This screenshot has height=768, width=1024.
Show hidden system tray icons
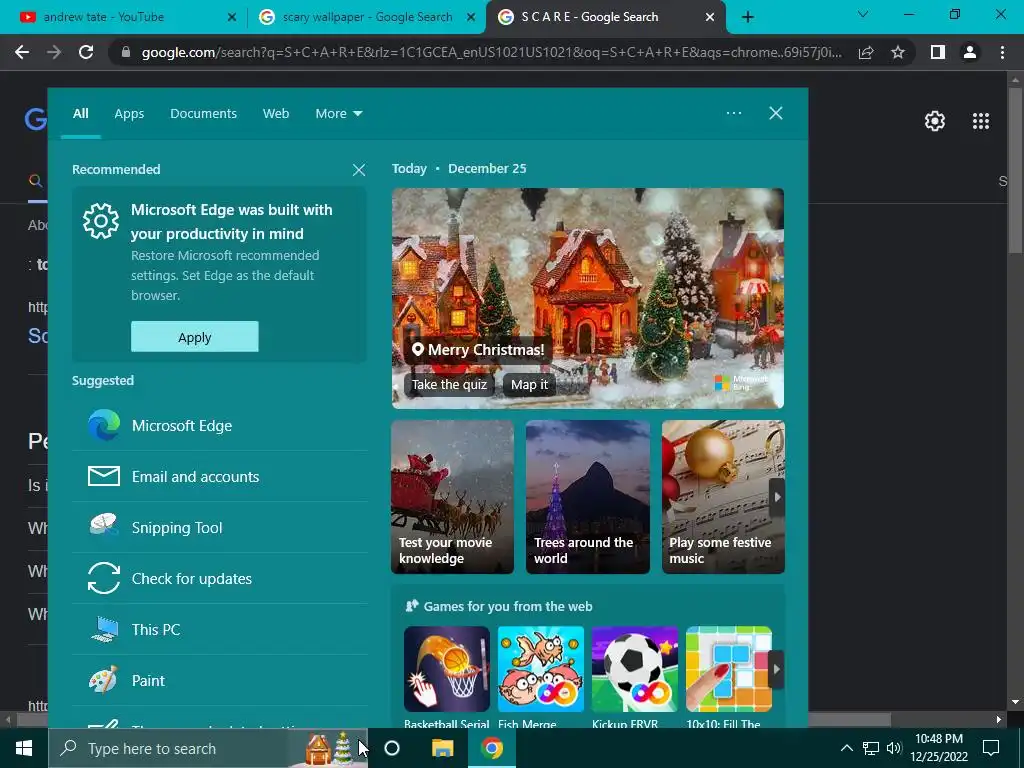tap(846, 748)
